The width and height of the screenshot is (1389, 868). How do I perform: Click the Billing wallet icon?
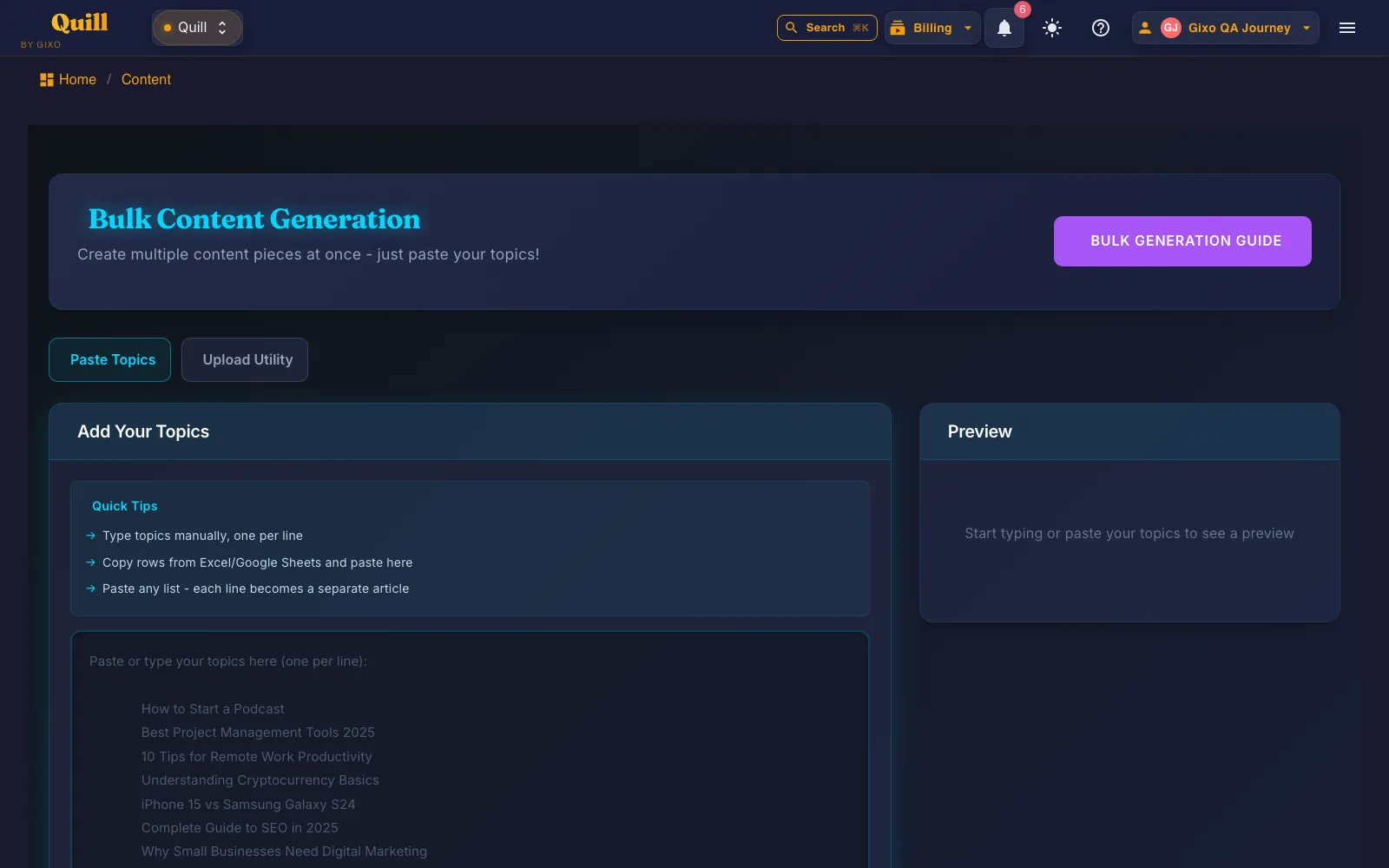898,28
